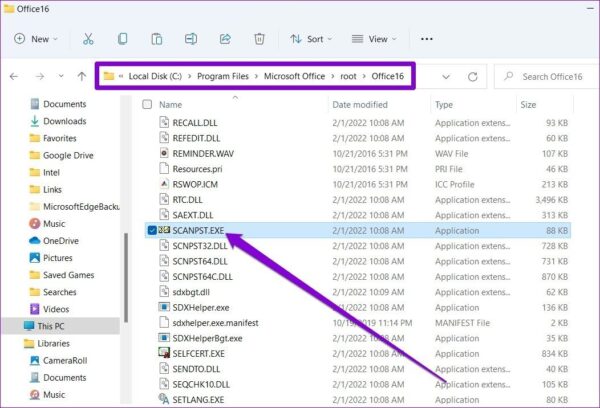Open the View dropdown menu
The width and height of the screenshot is (600, 408).
pyautogui.click(x=374, y=39)
